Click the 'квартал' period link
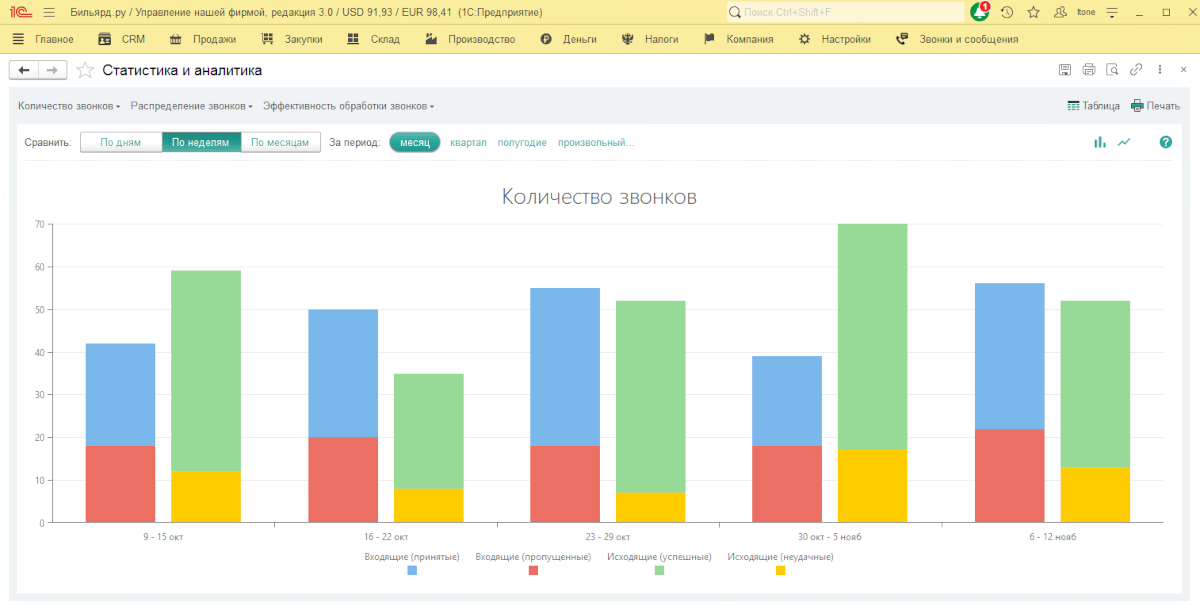Viewport: 1200px width, 606px height. [x=468, y=142]
